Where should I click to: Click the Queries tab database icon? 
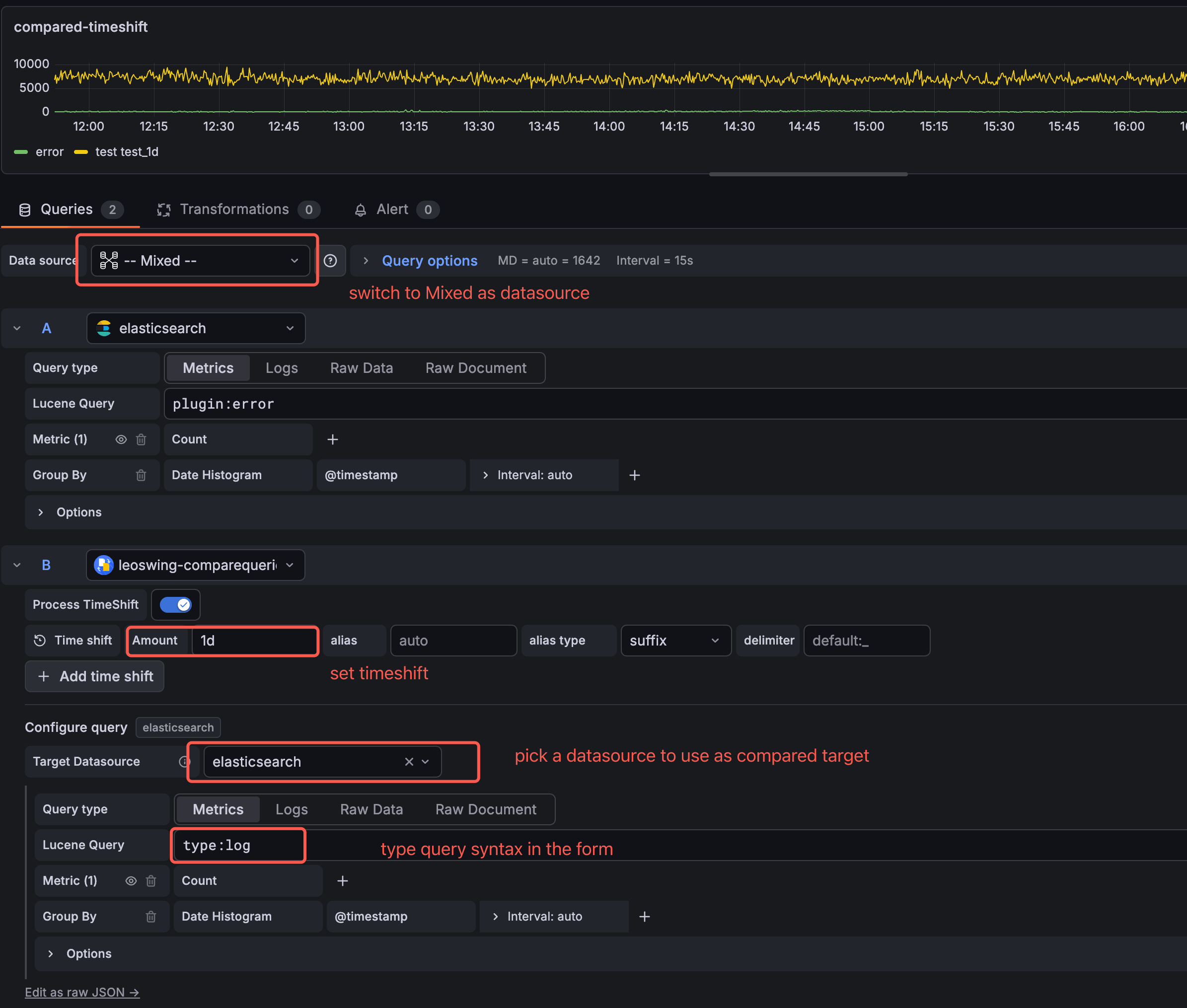point(24,210)
